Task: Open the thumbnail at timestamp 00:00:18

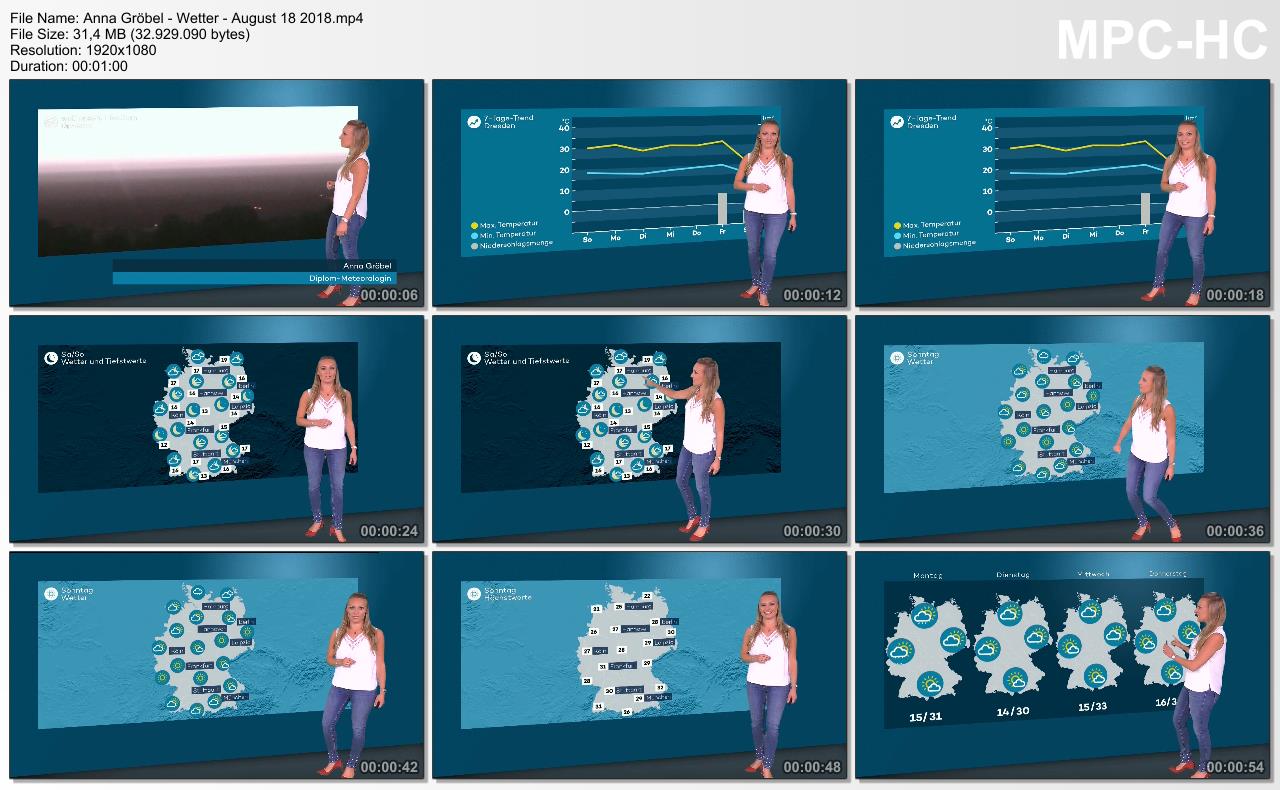Action: (1063, 193)
